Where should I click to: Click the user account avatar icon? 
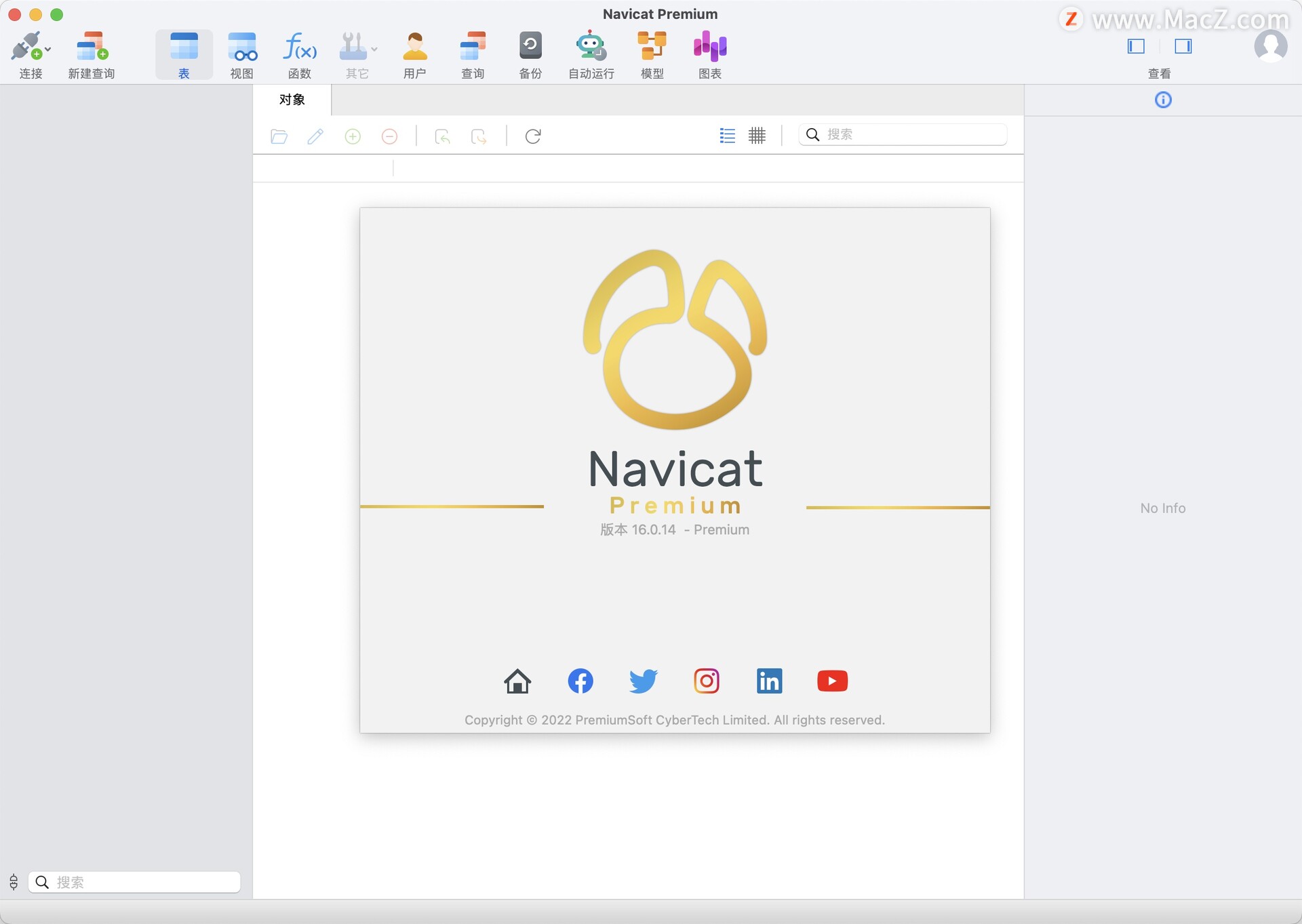[x=1271, y=46]
